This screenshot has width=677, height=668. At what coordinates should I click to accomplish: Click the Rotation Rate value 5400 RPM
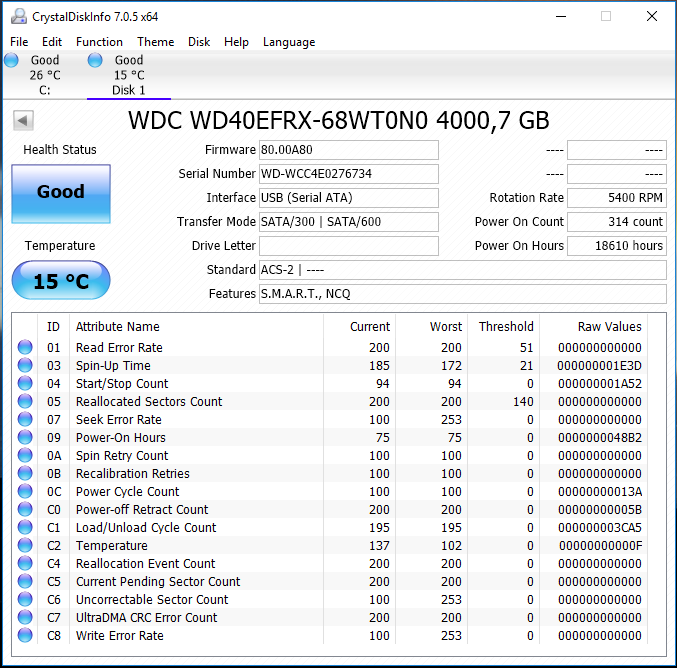(x=617, y=198)
